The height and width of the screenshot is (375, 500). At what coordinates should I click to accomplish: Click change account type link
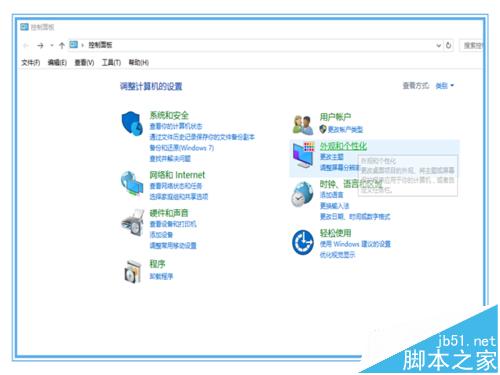coord(345,129)
